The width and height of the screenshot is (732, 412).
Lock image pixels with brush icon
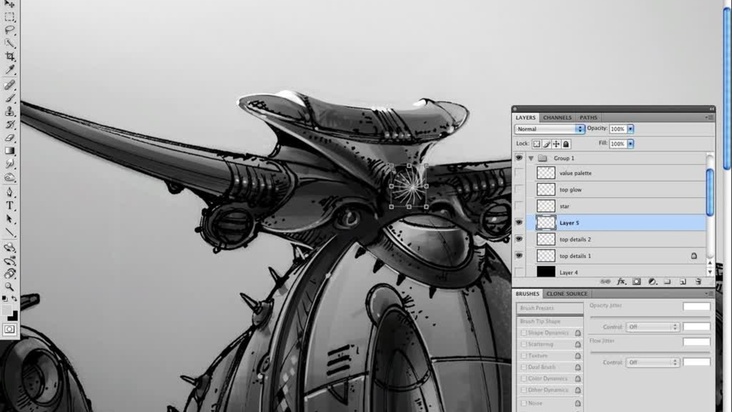pyautogui.click(x=546, y=144)
